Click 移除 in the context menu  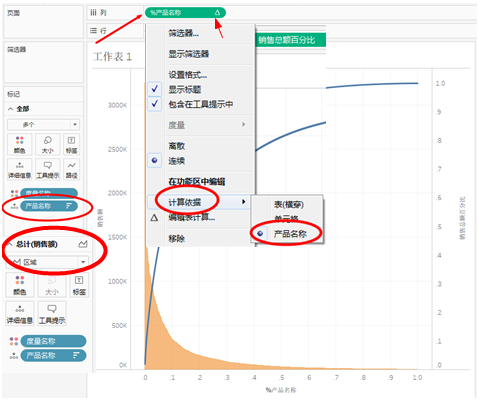click(176, 239)
